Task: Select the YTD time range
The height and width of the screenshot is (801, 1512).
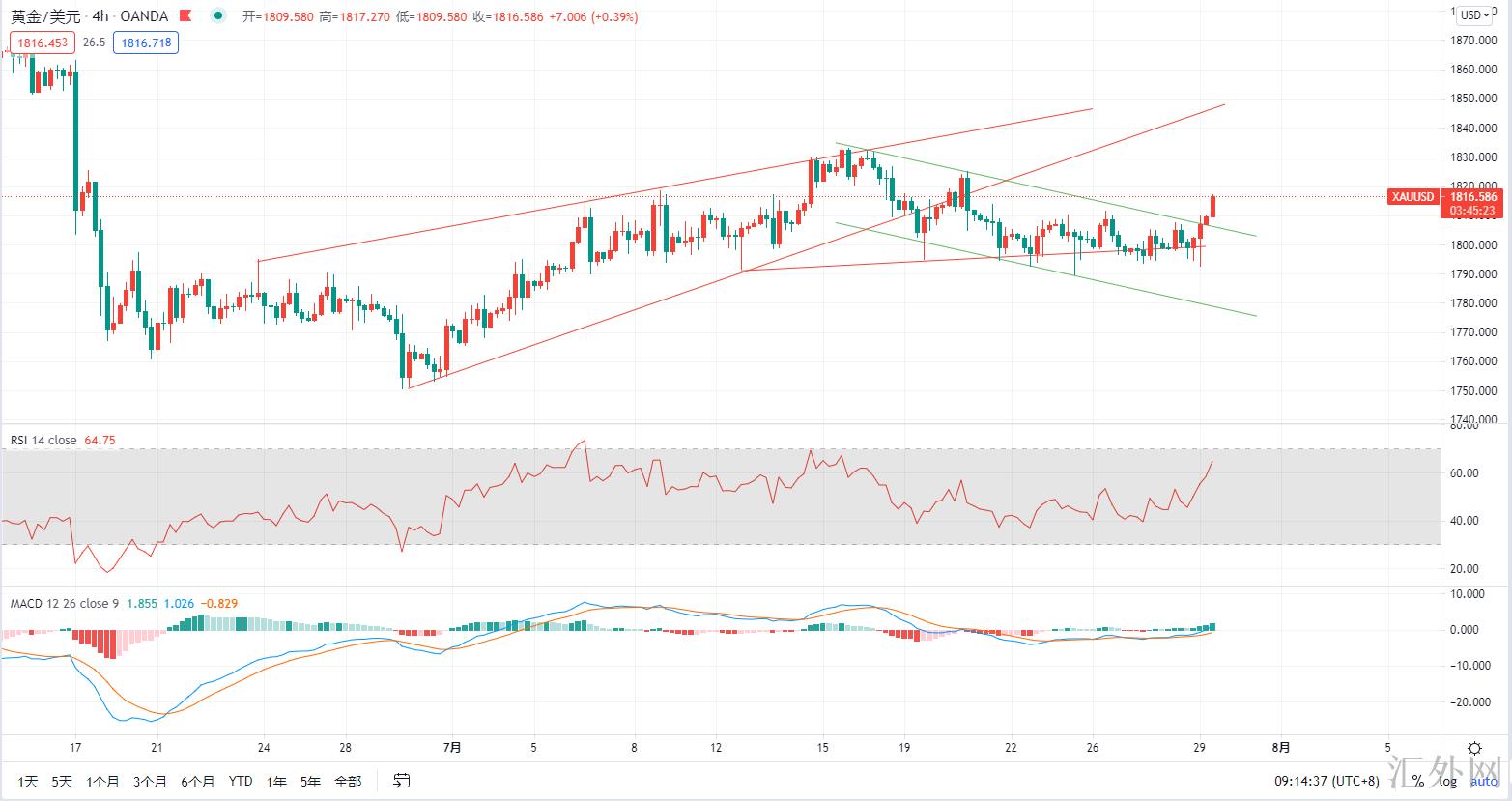Action: click(x=241, y=781)
